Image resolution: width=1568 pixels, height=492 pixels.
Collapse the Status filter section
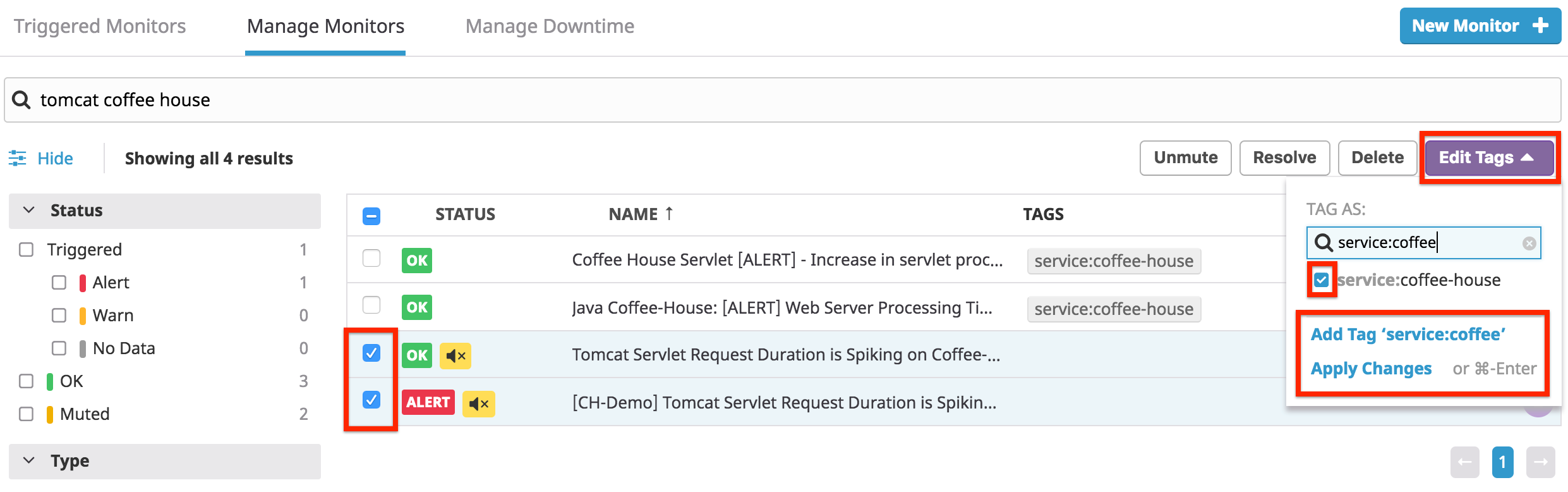29,210
